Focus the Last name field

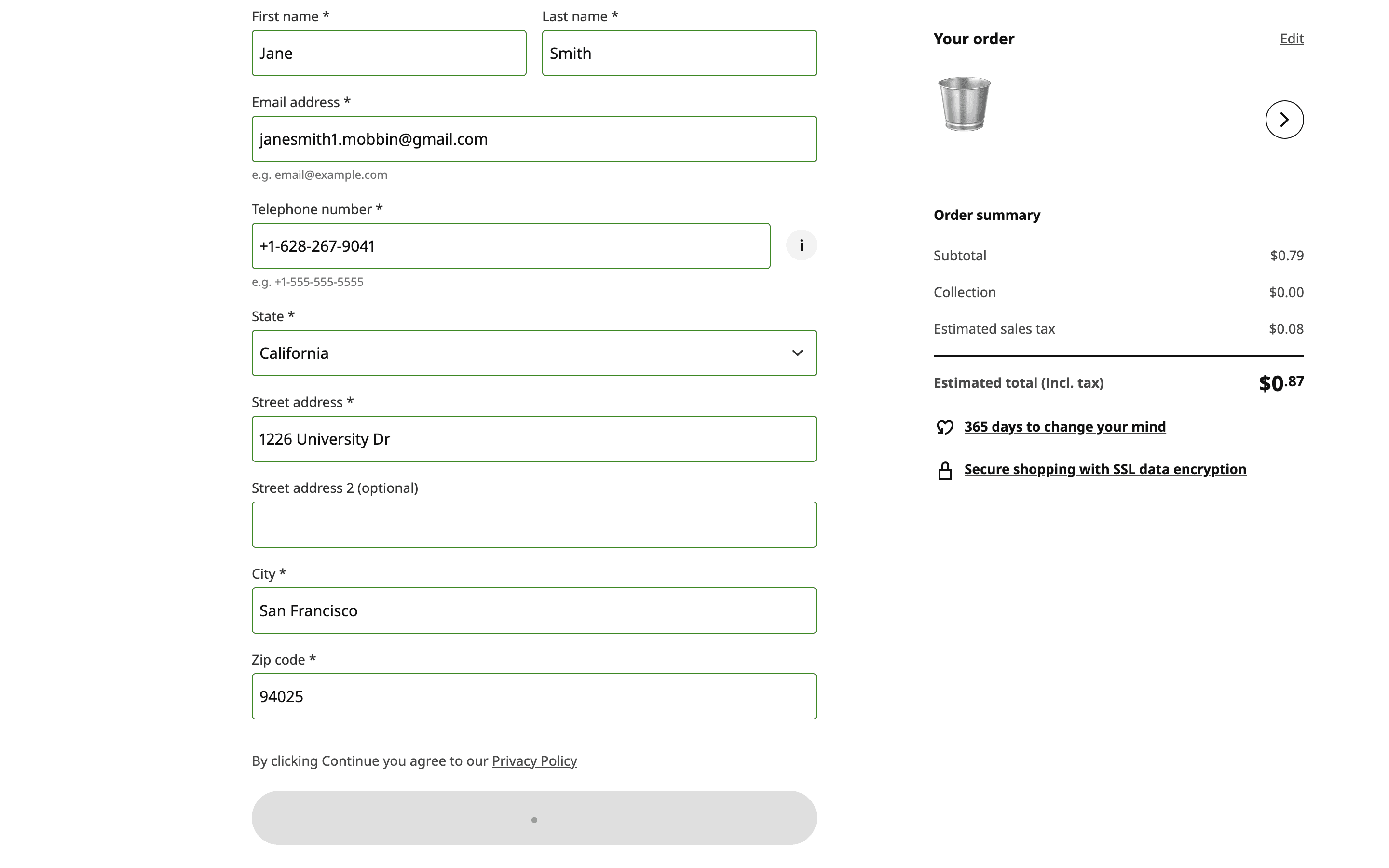click(x=679, y=53)
